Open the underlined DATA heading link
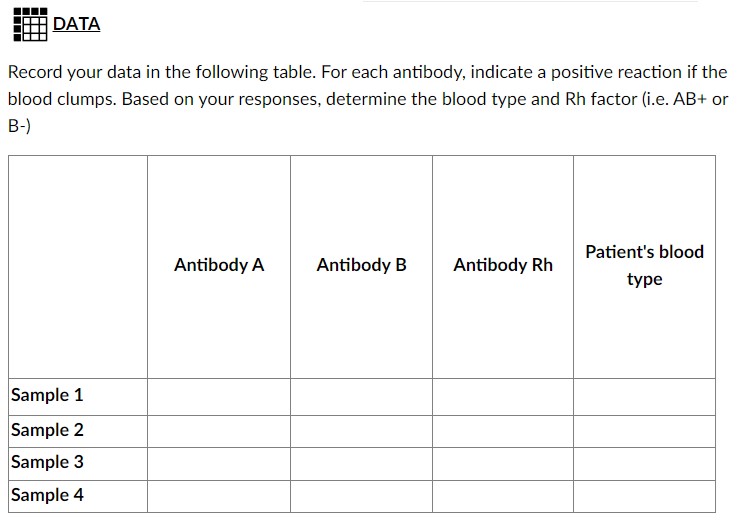Image resolution: width=741 pixels, height=530 pixels. (x=77, y=24)
